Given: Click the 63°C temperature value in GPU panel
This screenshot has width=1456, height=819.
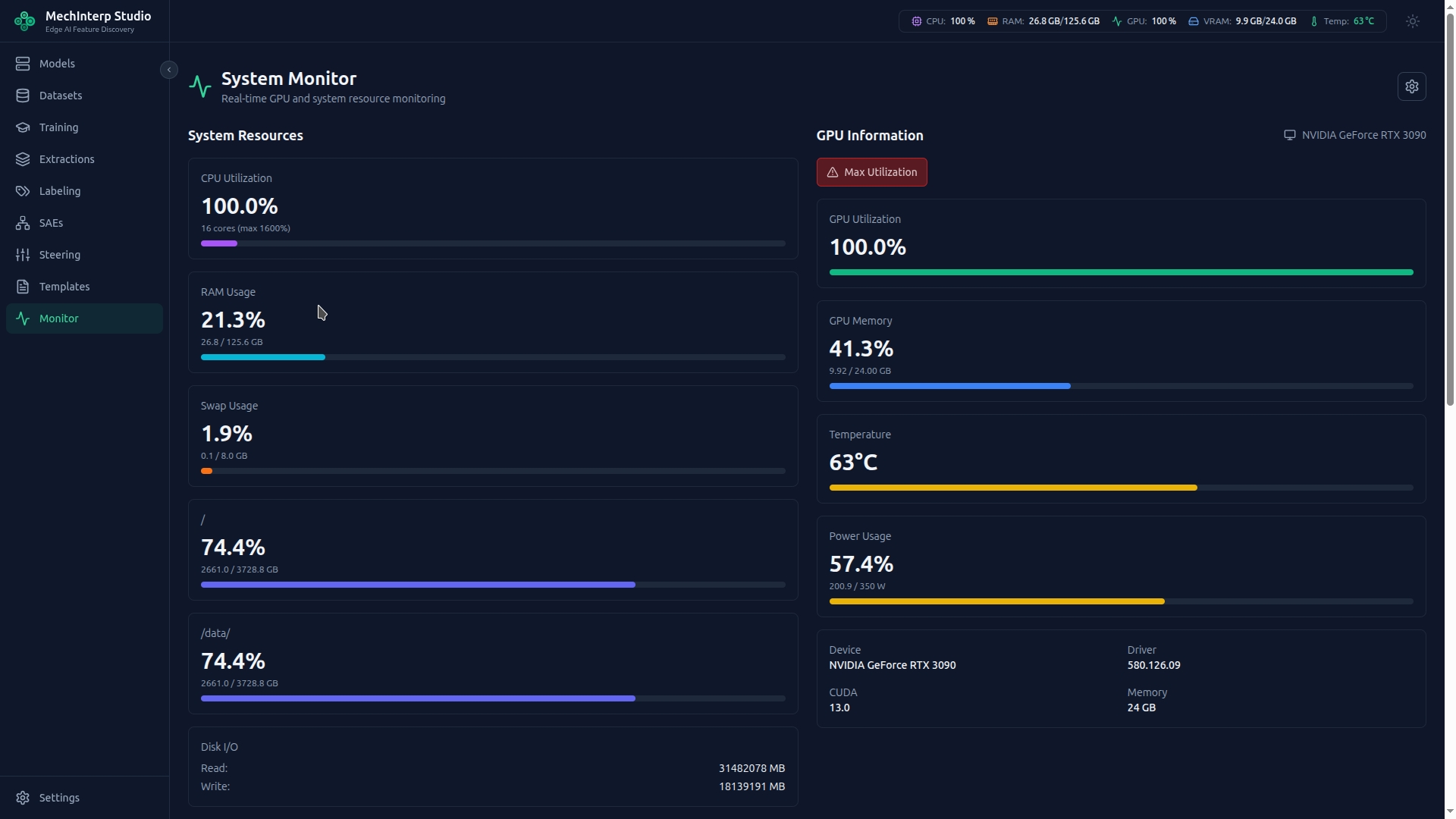Looking at the screenshot, I should tap(853, 463).
